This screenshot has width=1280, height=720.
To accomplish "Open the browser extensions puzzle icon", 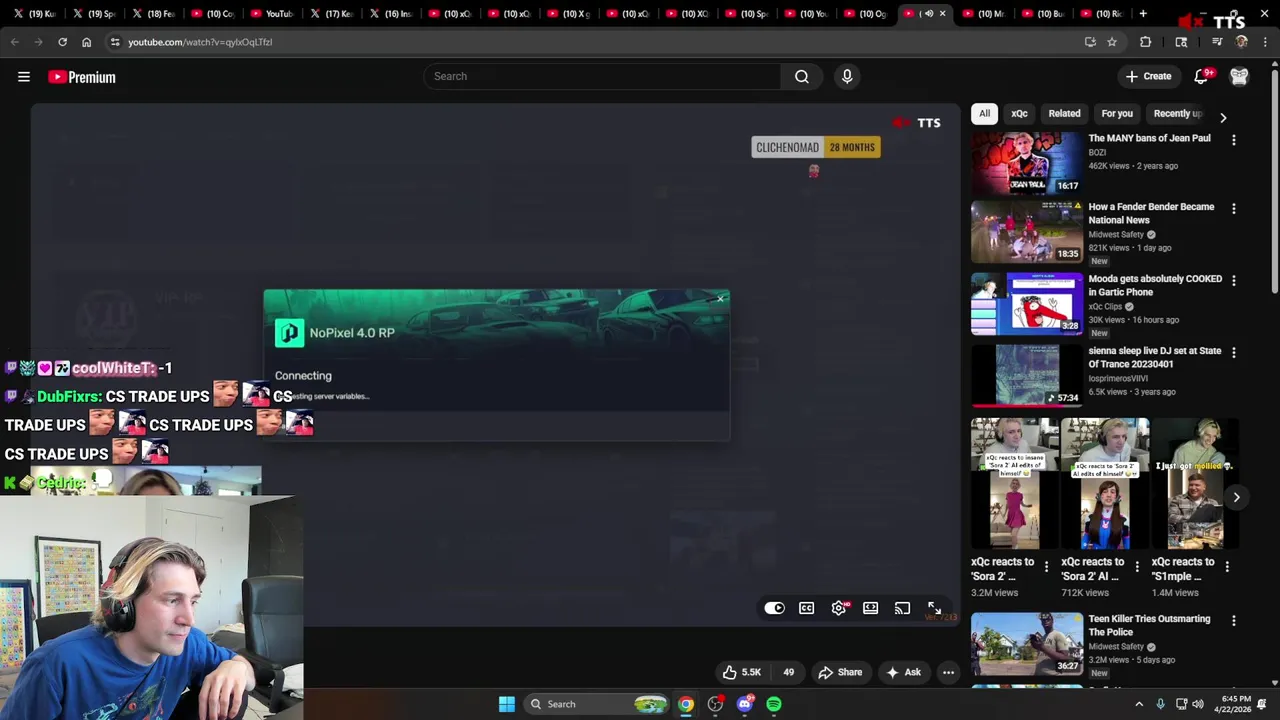I will [1146, 42].
